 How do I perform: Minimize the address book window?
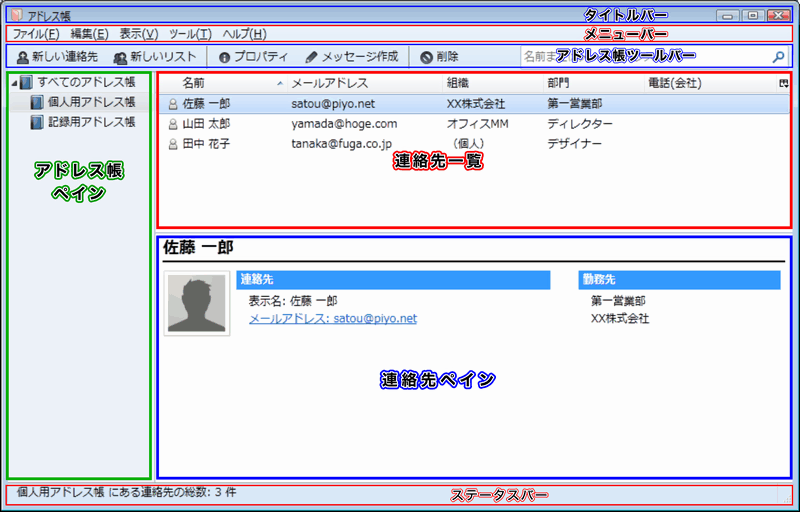[x=728, y=15]
